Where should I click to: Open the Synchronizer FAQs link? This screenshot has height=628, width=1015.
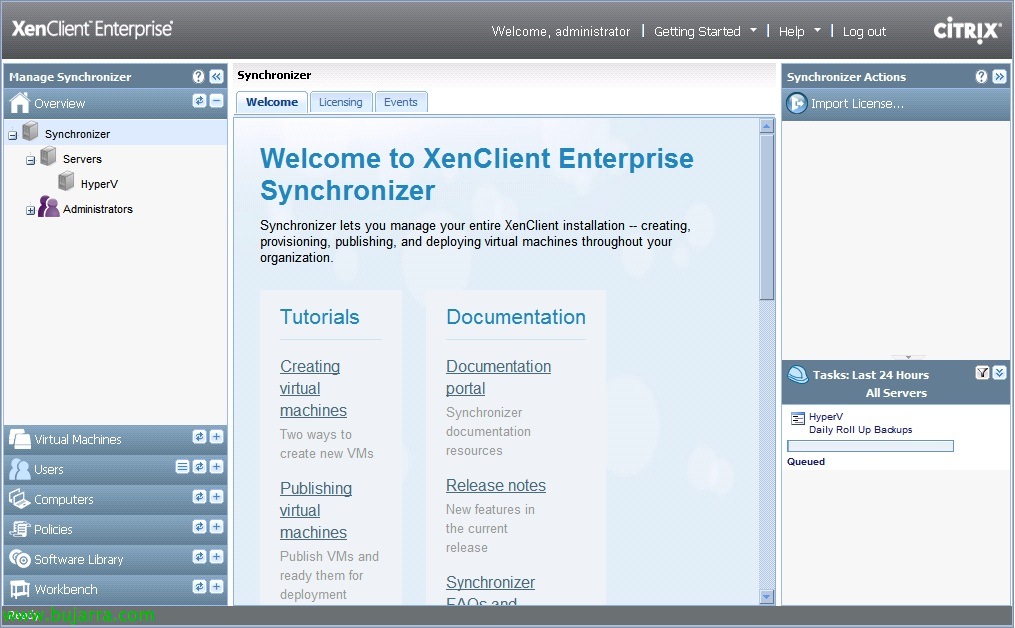click(491, 590)
